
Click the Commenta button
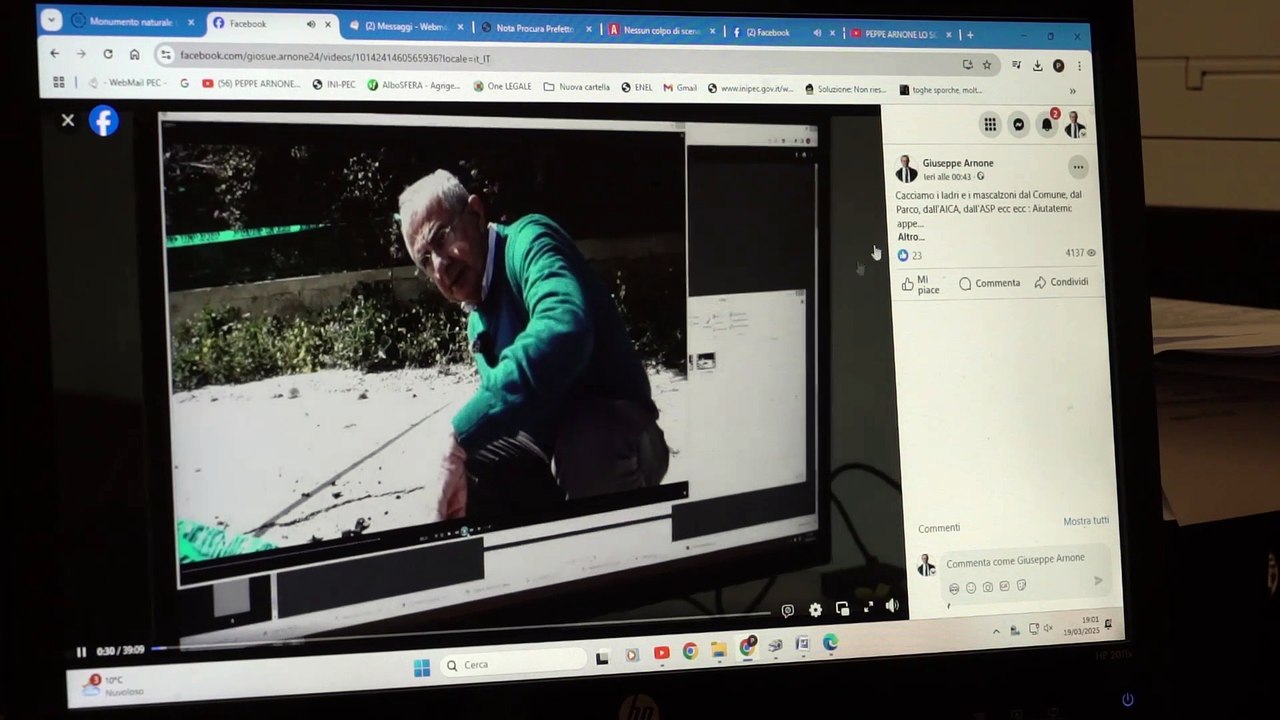[x=990, y=284]
